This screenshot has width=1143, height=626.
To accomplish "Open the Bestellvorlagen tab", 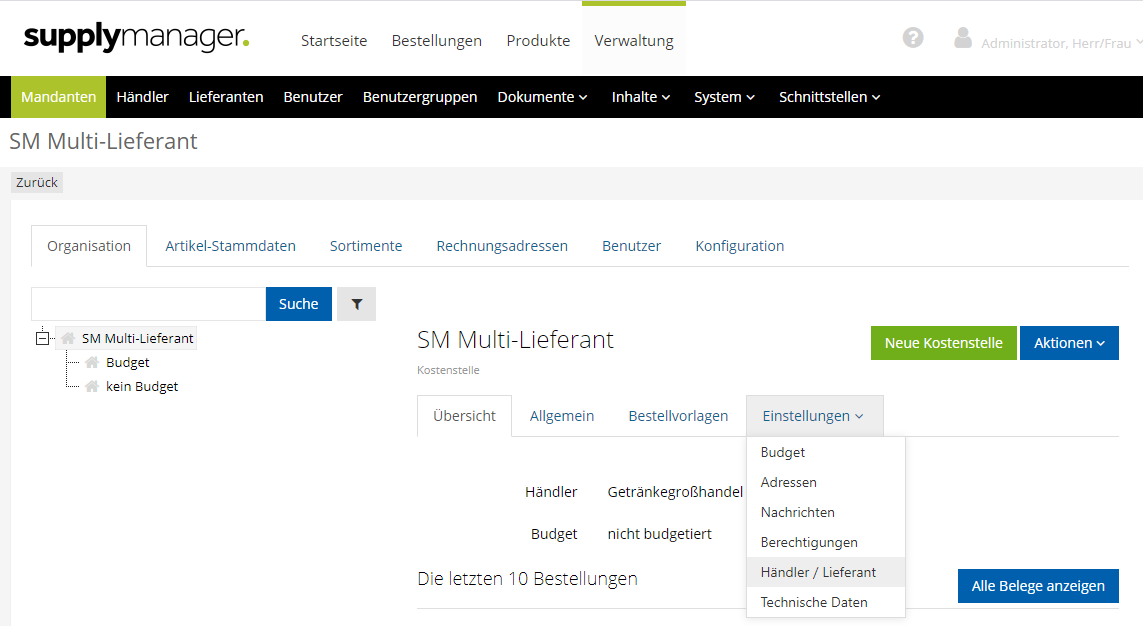I will coord(678,416).
